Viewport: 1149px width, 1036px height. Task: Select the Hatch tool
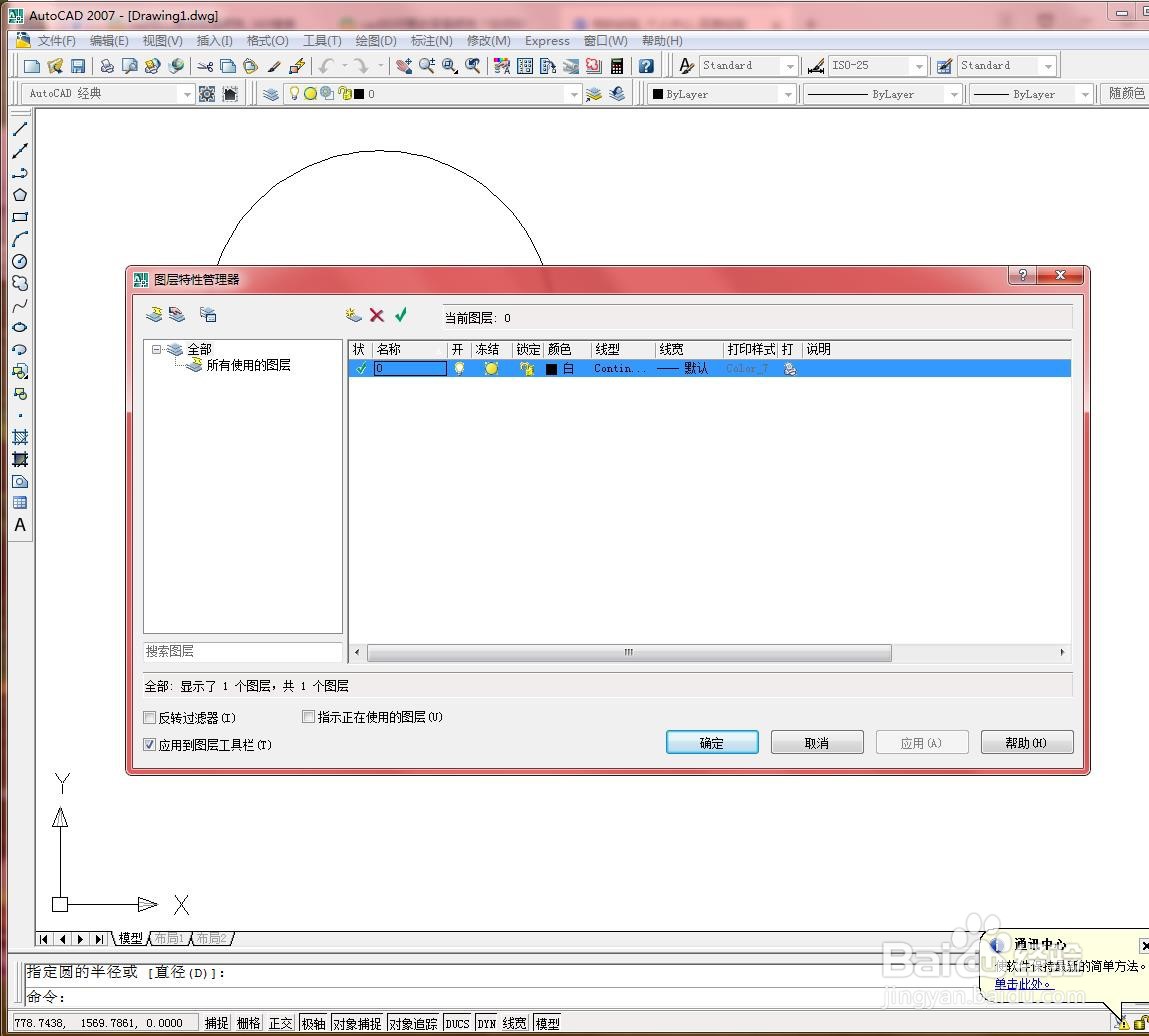click(20, 437)
